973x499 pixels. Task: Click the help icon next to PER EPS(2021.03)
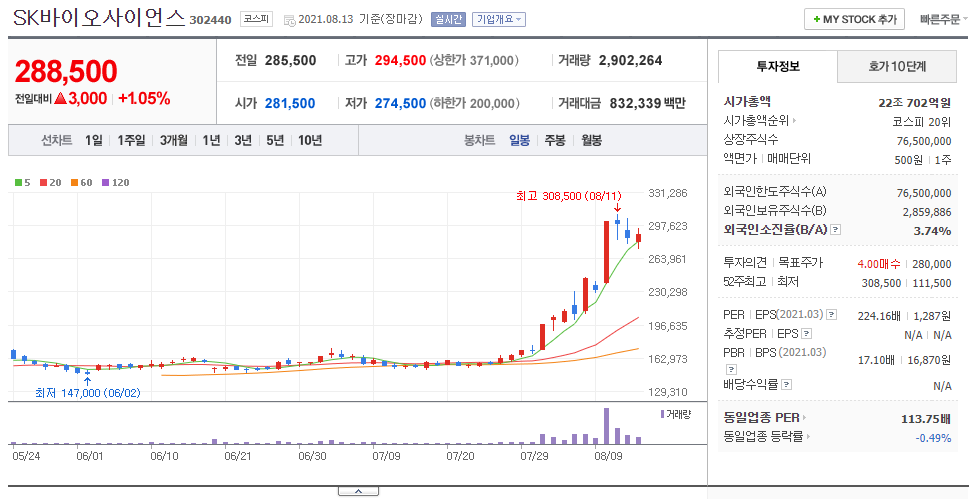click(x=832, y=315)
